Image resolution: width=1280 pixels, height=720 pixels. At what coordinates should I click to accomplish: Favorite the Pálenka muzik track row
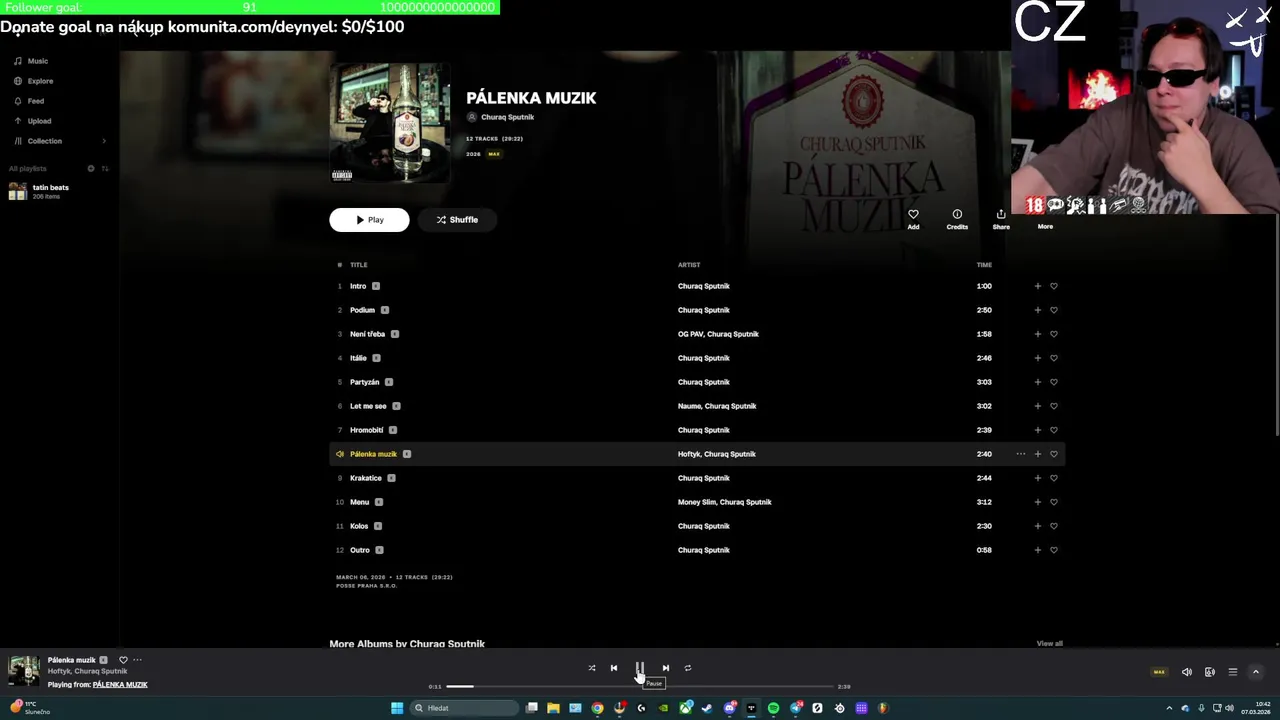point(1053,454)
